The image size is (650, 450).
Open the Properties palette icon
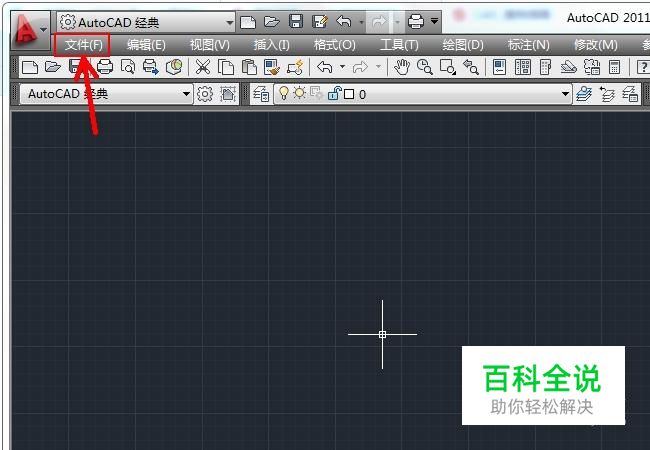[x=500, y=67]
